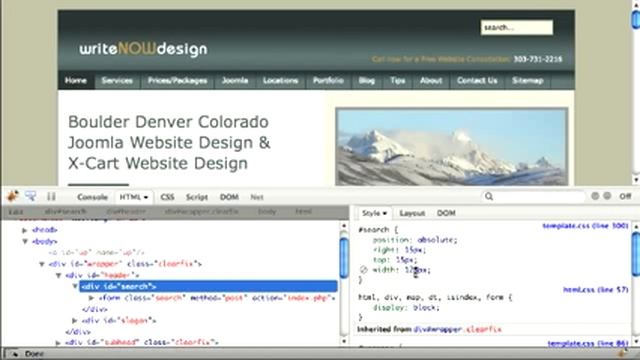
Task: Click the Edit button in HTML panel
Action: pyautogui.click(x=16, y=212)
